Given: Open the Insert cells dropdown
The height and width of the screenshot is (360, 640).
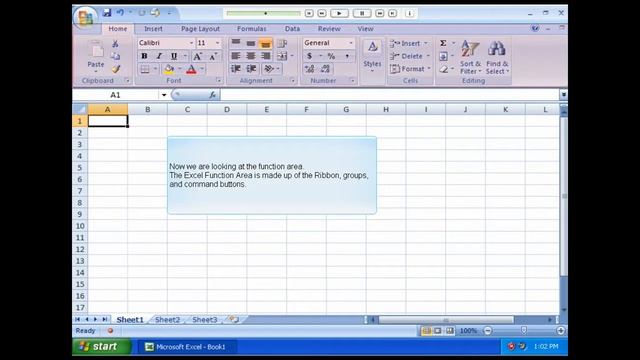Looking at the screenshot, I should pos(425,43).
